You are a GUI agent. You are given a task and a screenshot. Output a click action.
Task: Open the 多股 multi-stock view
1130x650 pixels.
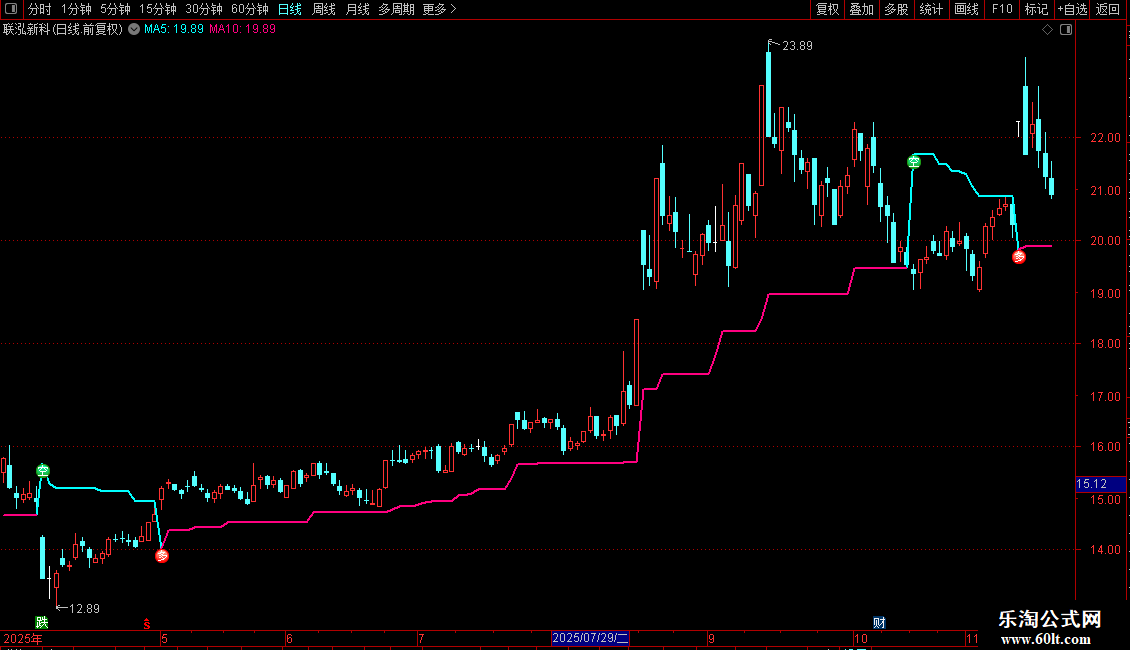coord(896,9)
